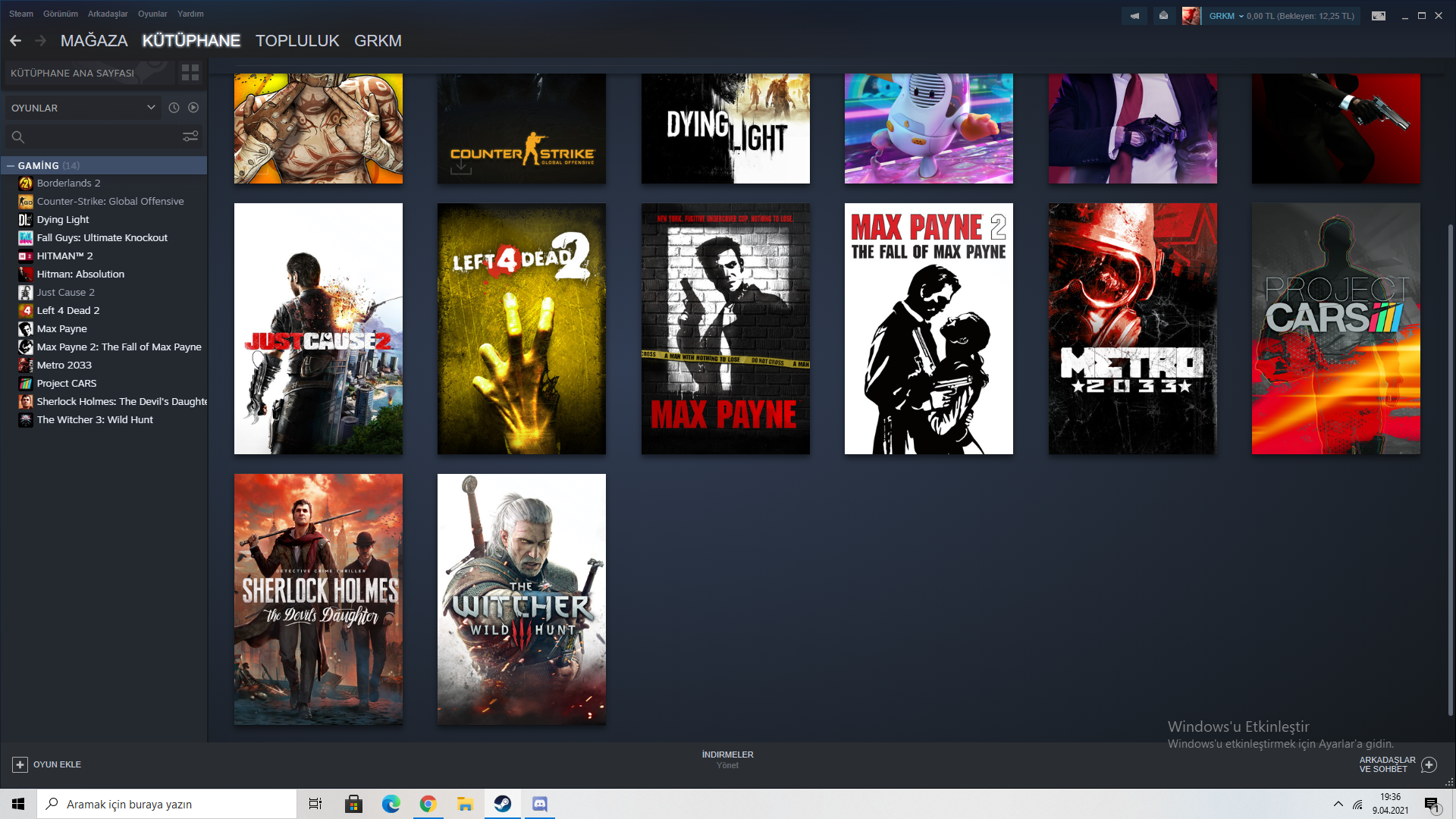Open File Explorer from taskbar
The image size is (1456, 819).
click(466, 804)
